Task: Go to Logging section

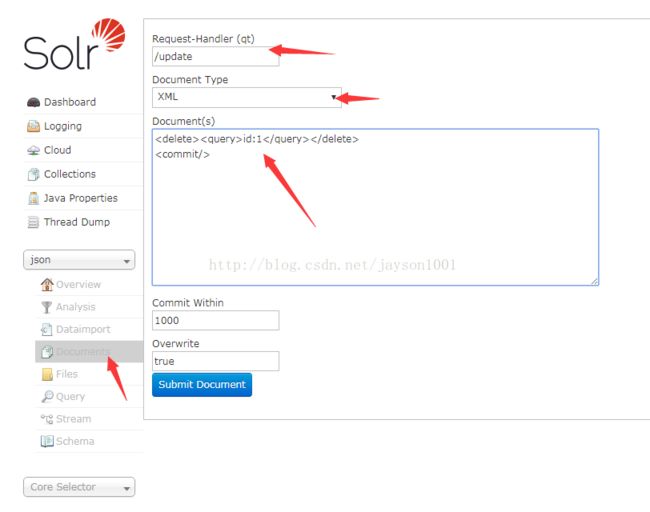Action: (63, 126)
